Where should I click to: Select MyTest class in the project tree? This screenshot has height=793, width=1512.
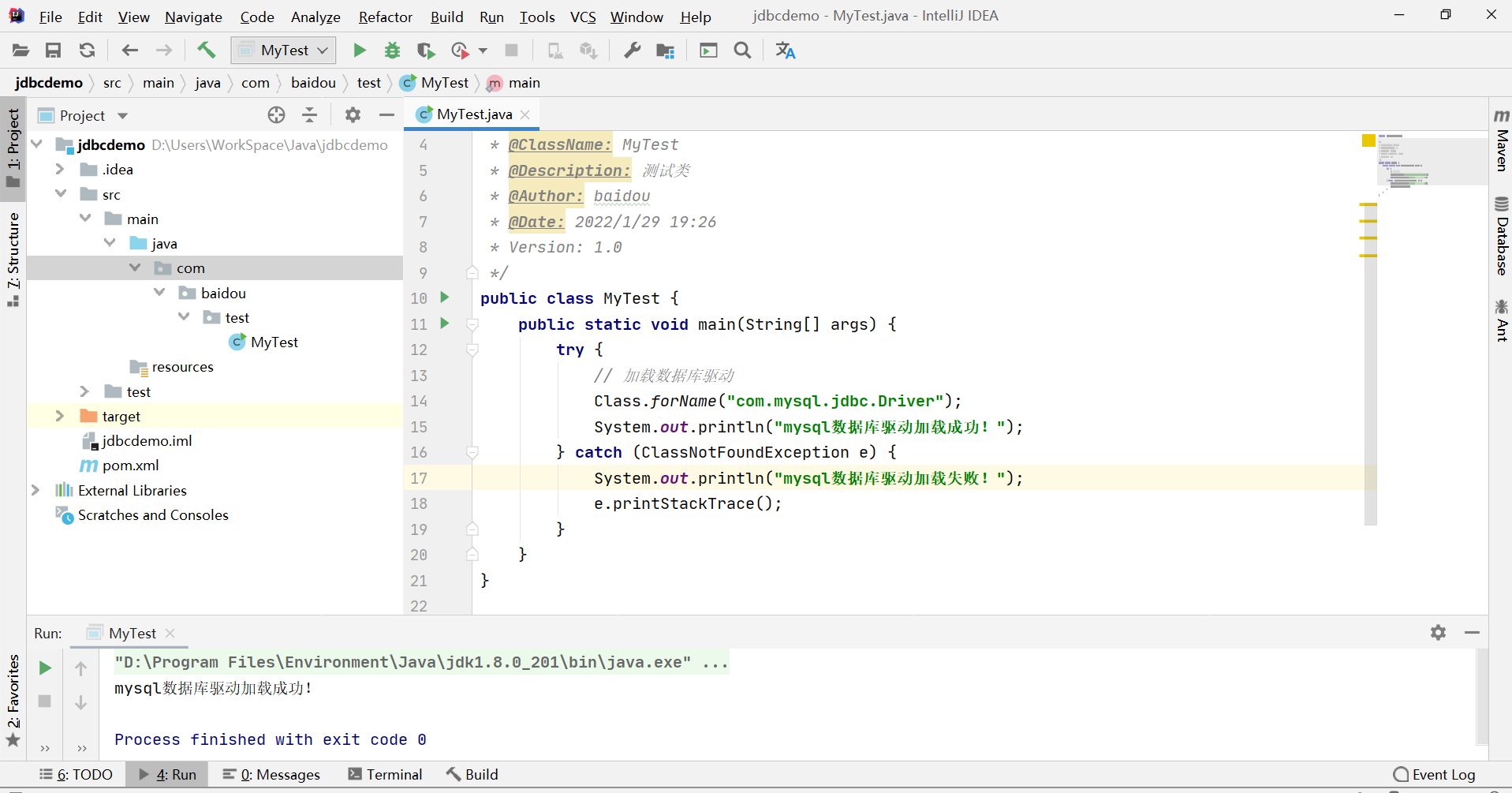(274, 342)
